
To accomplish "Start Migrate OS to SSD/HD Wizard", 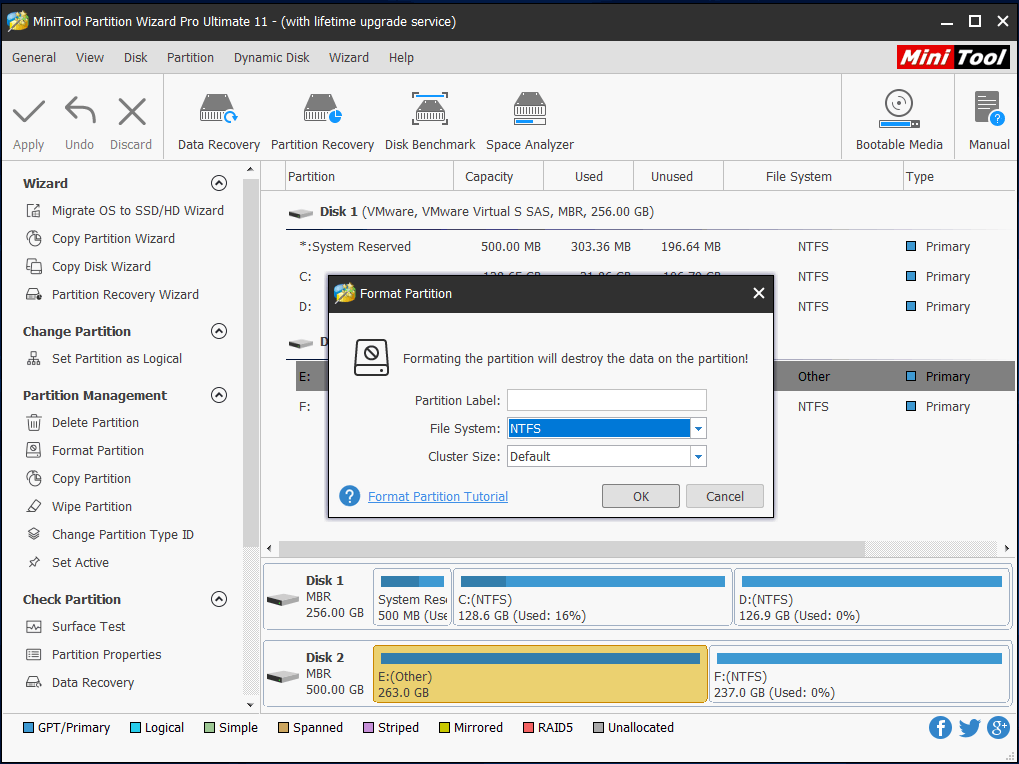I will pos(125,210).
